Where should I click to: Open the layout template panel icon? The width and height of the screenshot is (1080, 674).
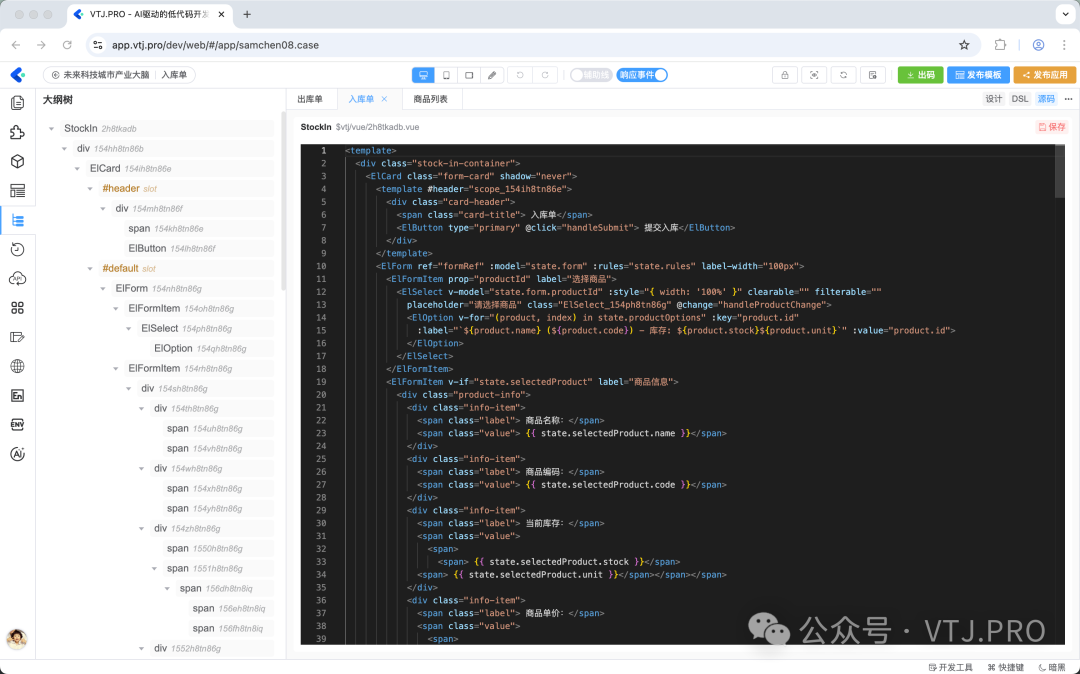[x=17, y=191]
